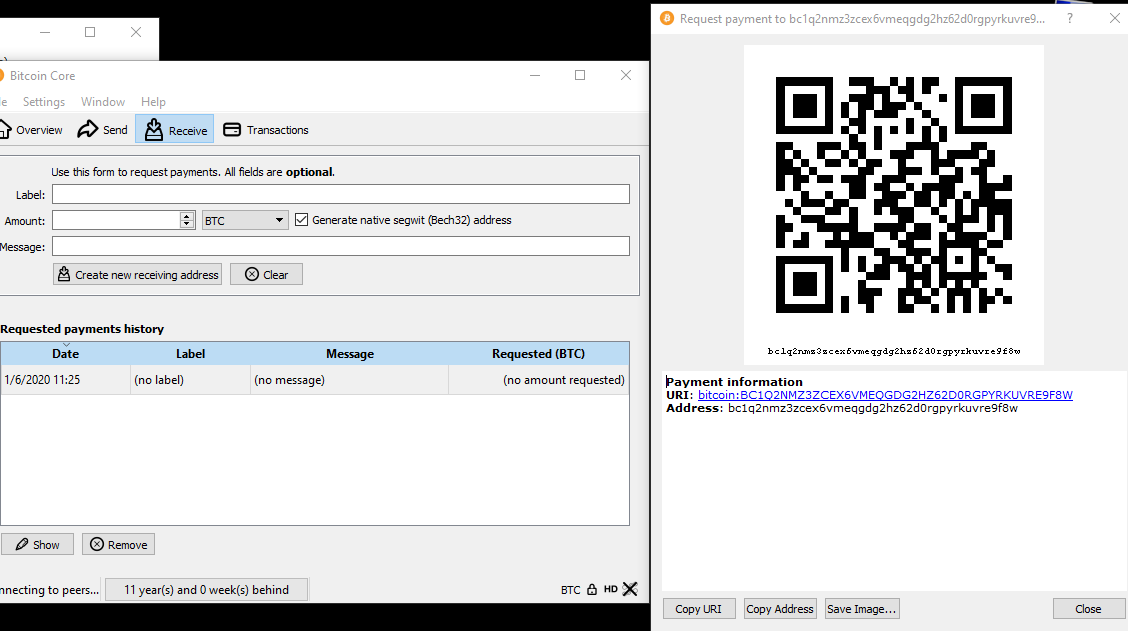The width and height of the screenshot is (1128, 631).
Task: Click the network connection disabled icon
Action: [630, 589]
